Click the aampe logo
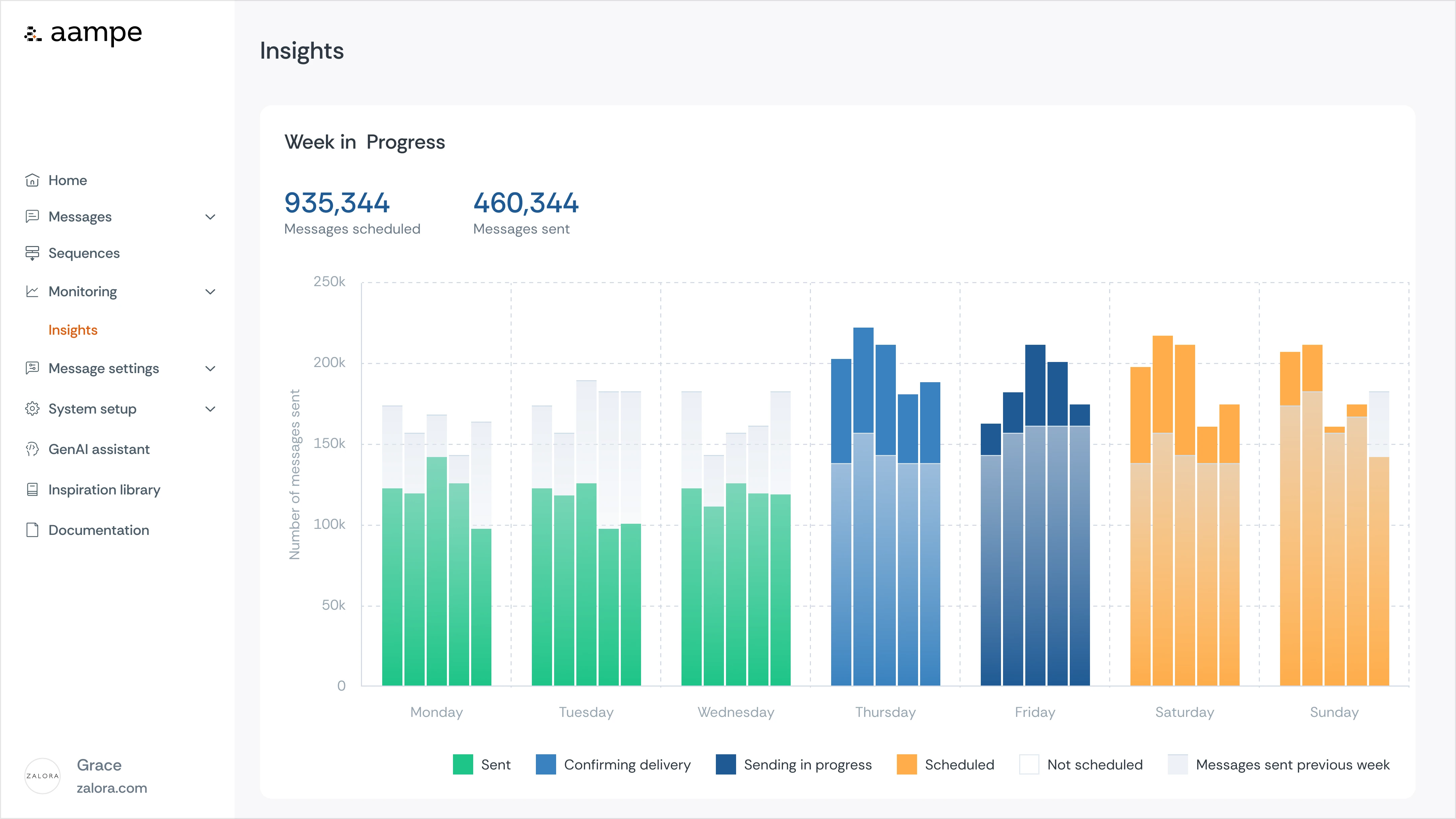The image size is (1456, 819). tap(84, 33)
